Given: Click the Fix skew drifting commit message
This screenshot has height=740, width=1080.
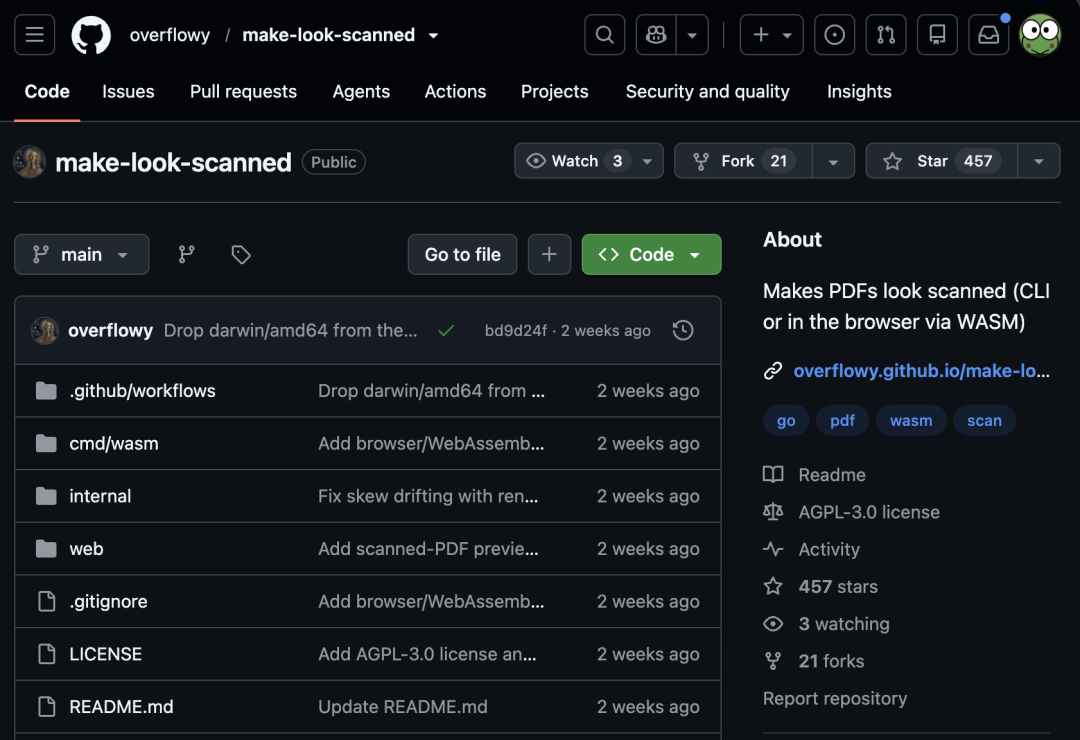Looking at the screenshot, I should [x=428, y=496].
